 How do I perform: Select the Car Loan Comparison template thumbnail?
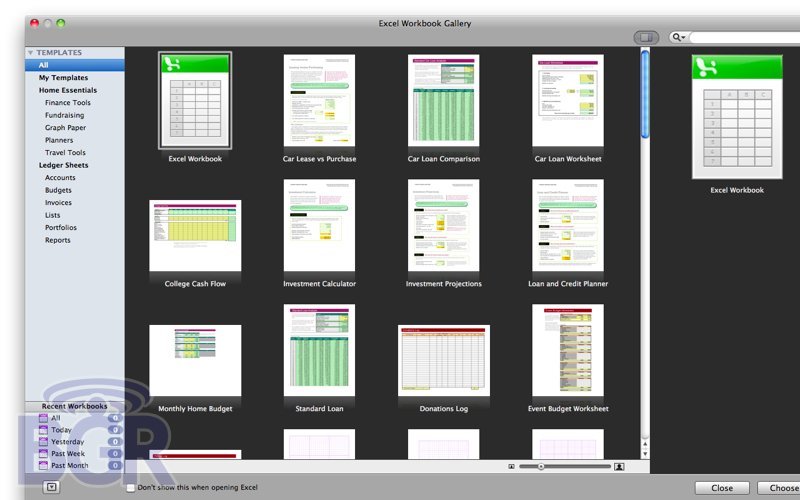[443, 100]
